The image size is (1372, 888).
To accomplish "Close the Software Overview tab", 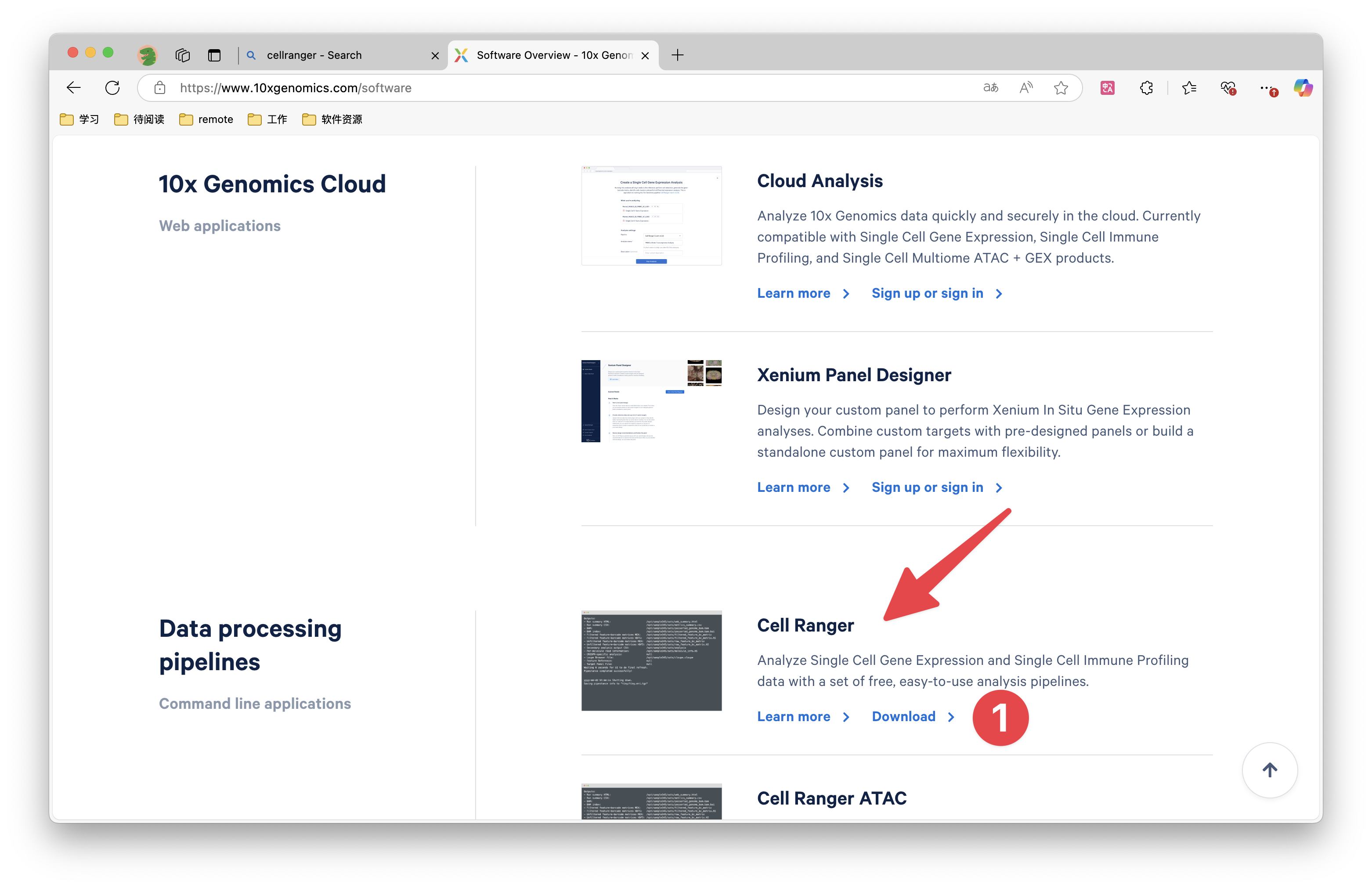I will click(646, 55).
